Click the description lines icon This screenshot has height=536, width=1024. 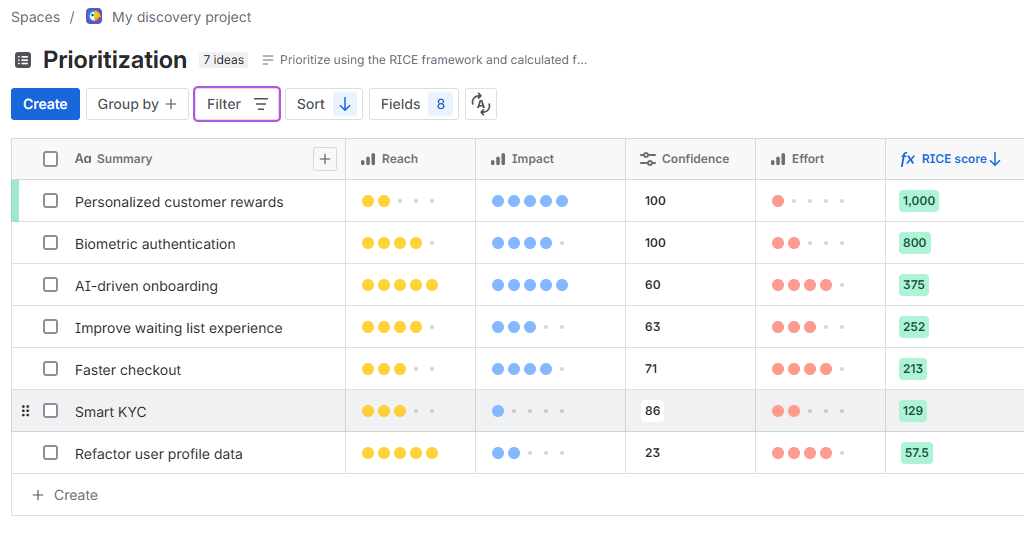267,60
